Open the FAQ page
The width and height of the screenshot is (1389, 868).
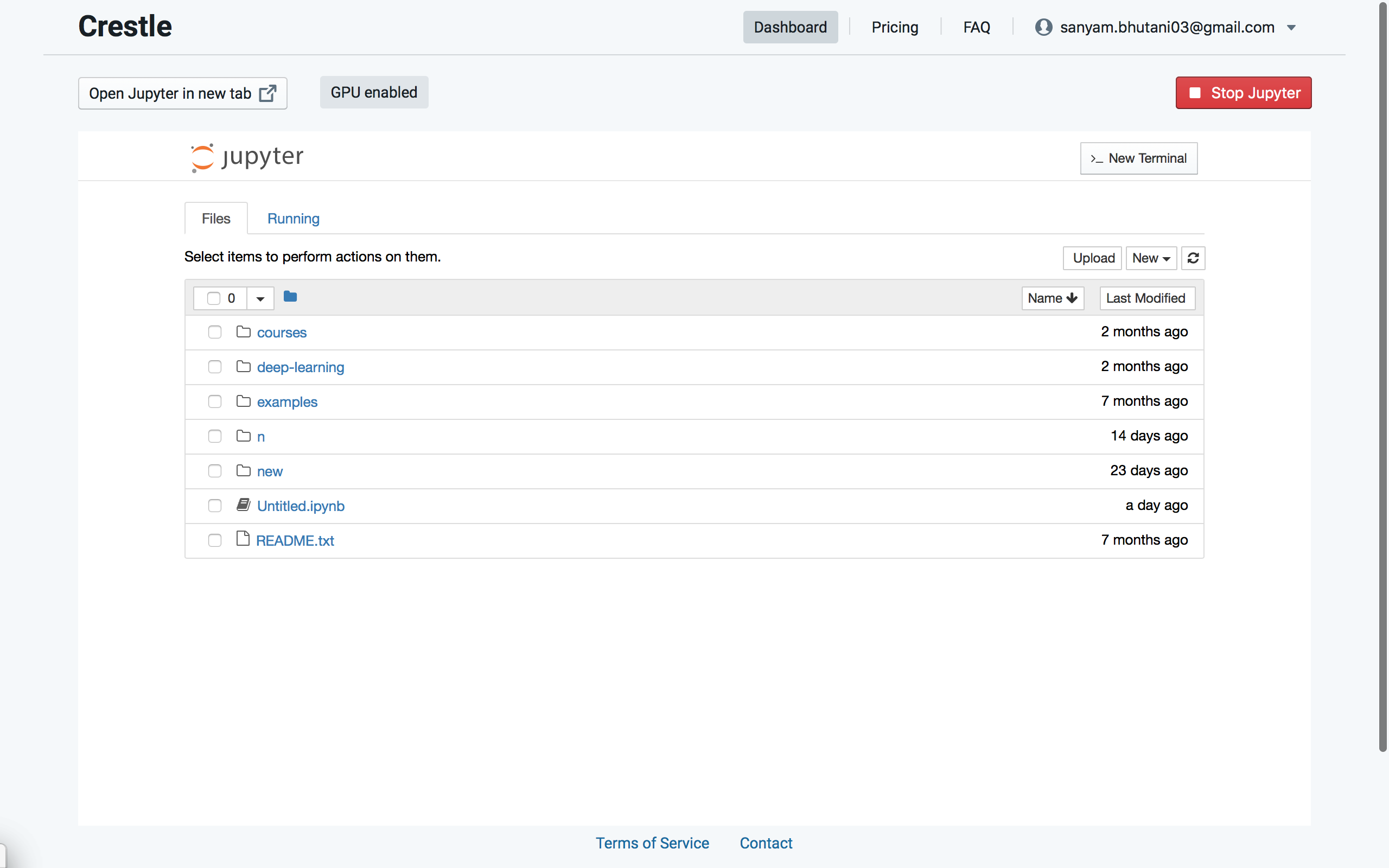(x=976, y=27)
